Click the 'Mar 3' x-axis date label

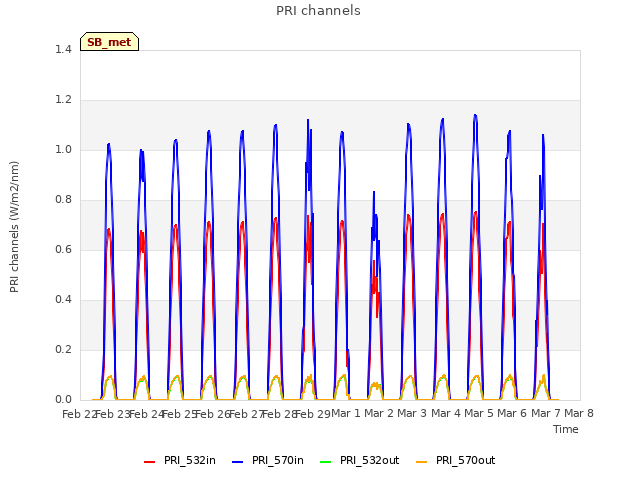tap(412, 413)
